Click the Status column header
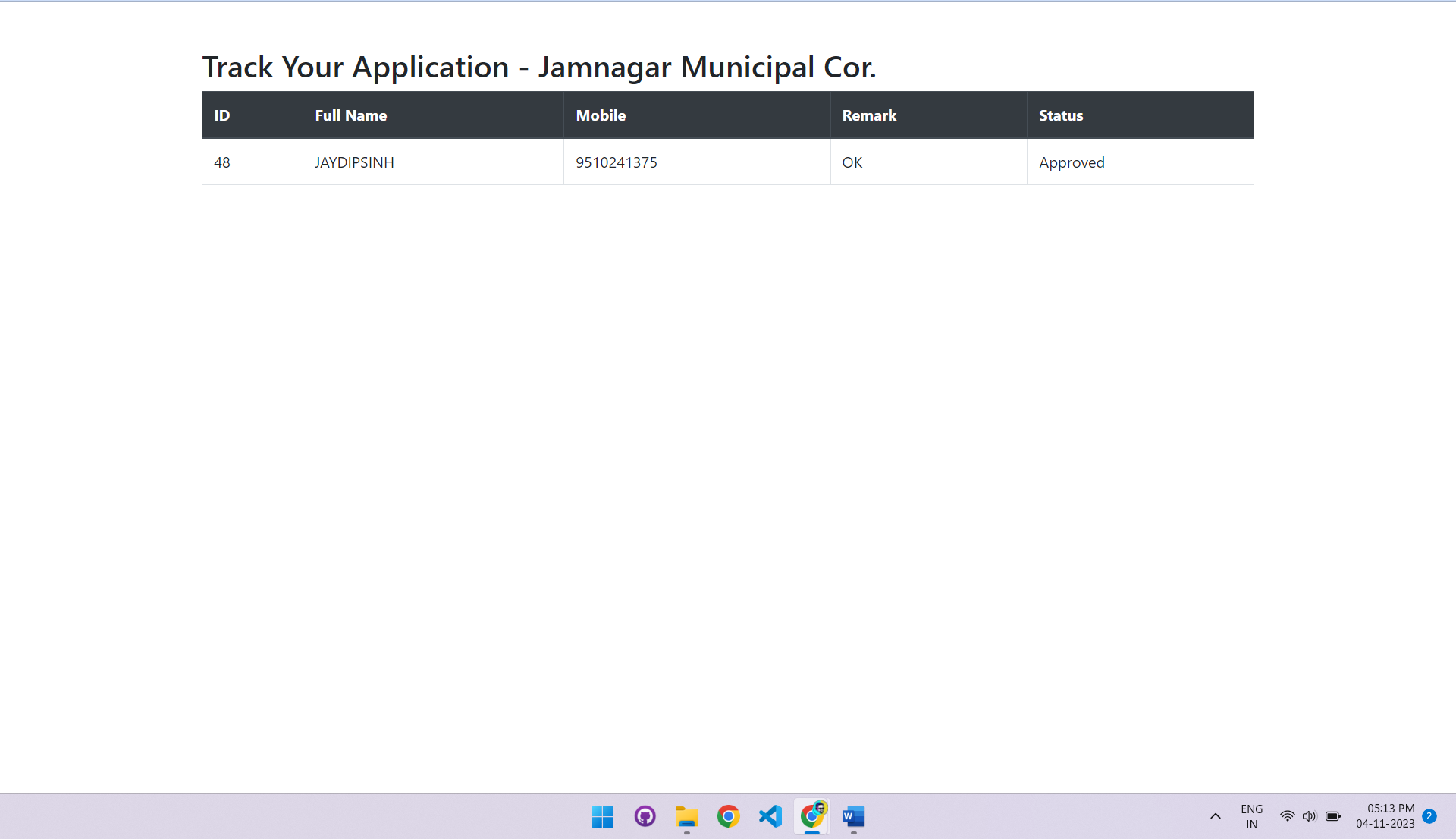The height and width of the screenshot is (839, 1456). coord(1061,115)
